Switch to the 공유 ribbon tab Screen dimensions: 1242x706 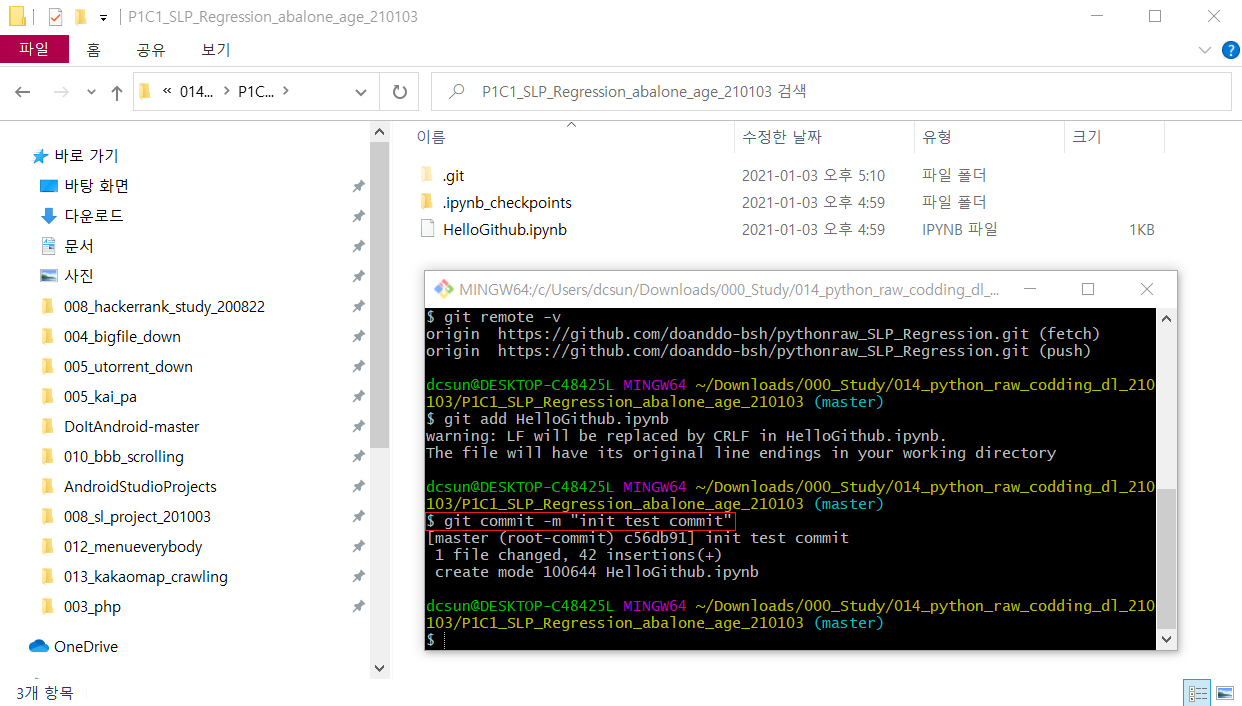click(x=151, y=49)
